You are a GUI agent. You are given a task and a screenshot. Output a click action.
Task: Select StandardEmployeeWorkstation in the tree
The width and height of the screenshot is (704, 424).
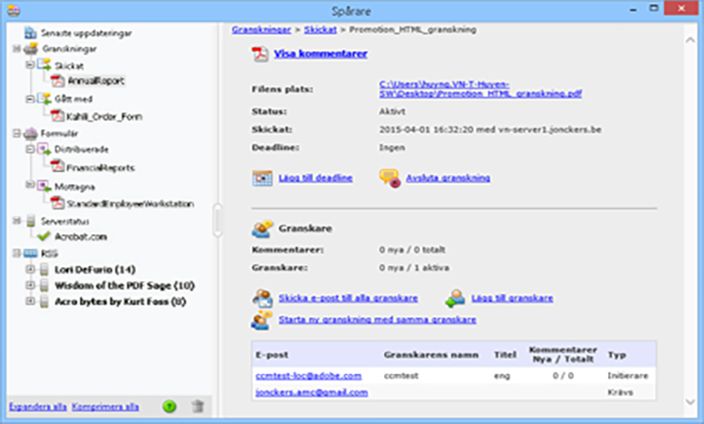pyautogui.click(x=130, y=204)
